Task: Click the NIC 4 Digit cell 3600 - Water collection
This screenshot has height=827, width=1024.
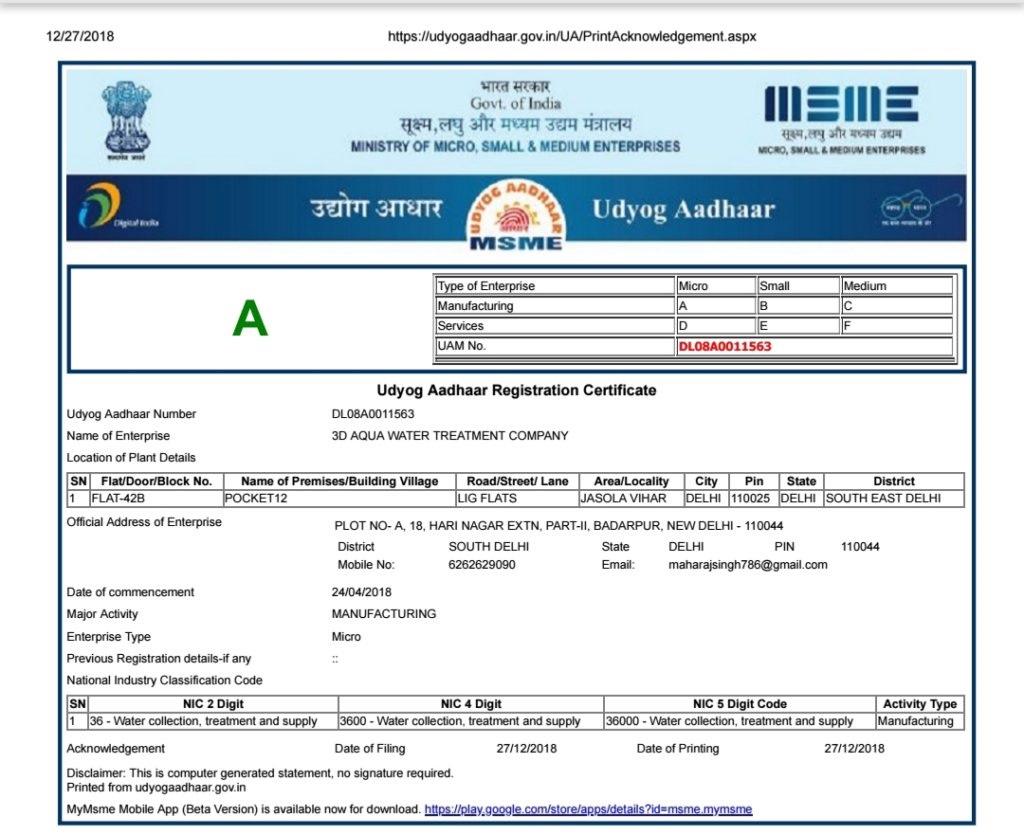Action: coord(471,721)
